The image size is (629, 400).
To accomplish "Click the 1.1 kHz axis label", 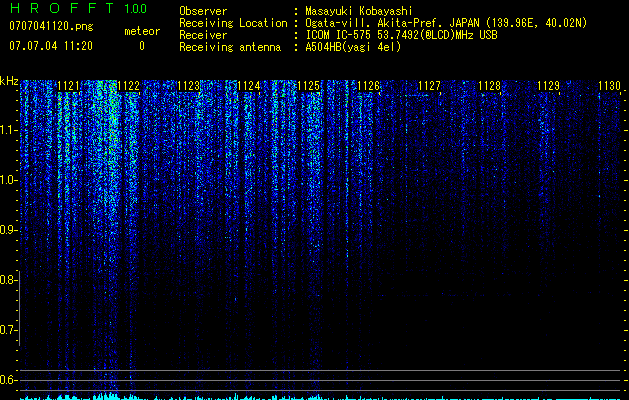I will click(8, 130).
